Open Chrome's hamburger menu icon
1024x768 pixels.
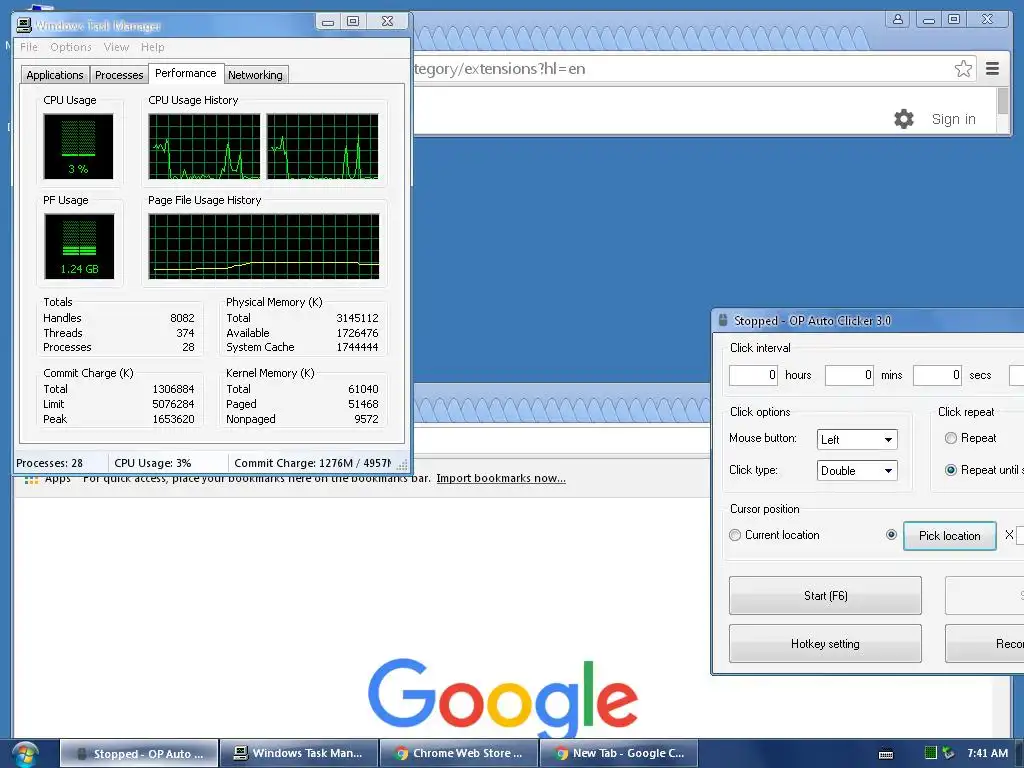pos(992,69)
